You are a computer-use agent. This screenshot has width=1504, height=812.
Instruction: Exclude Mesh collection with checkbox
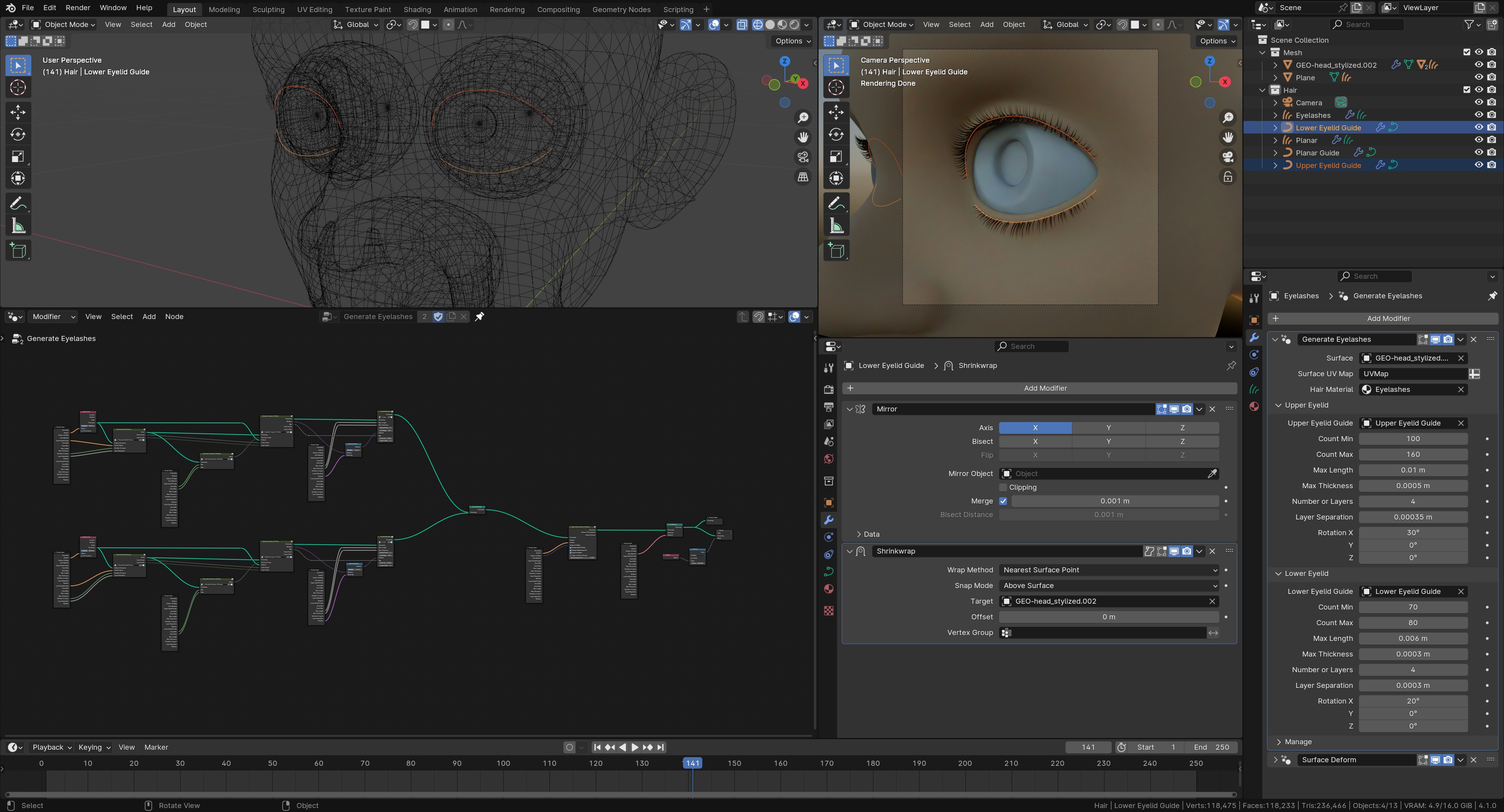pyautogui.click(x=1467, y=52)
